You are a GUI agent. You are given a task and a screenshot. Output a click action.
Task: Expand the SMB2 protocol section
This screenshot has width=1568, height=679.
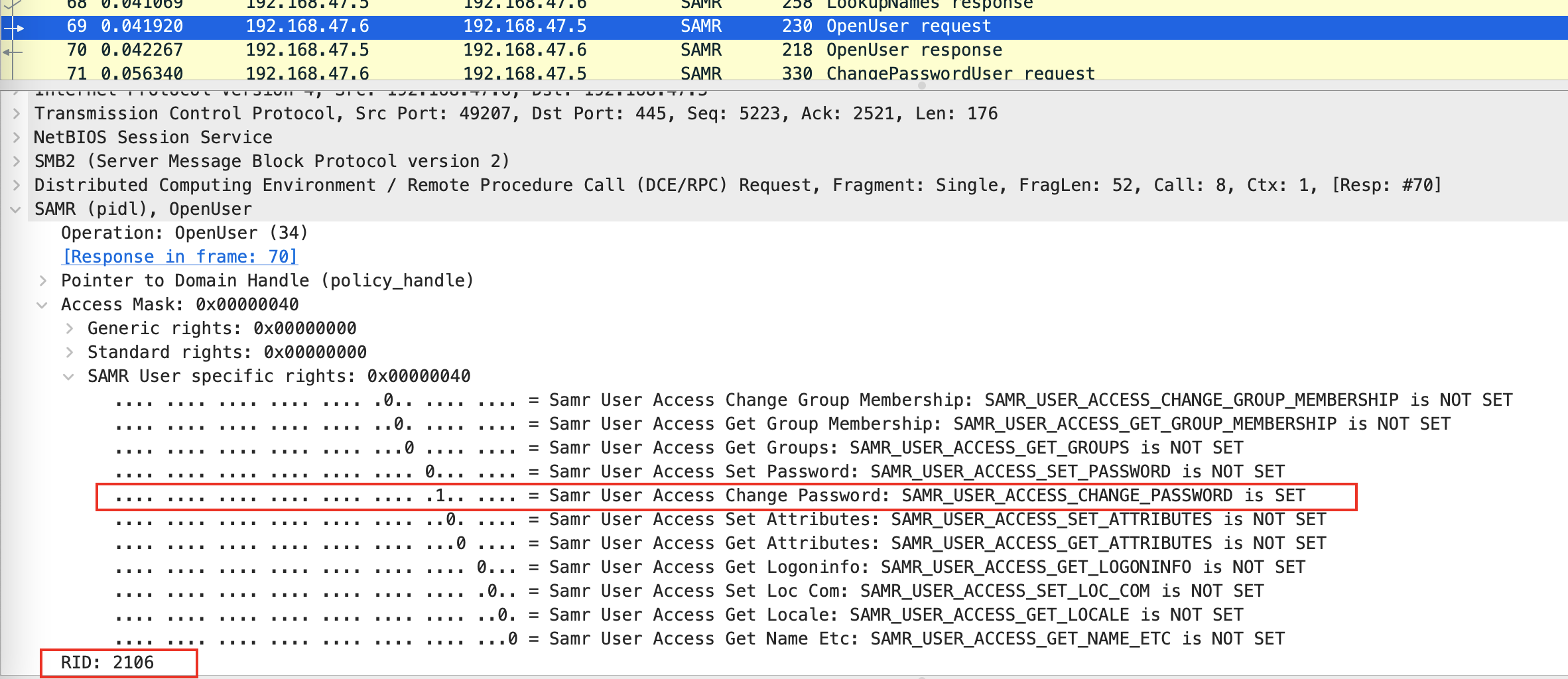point(17,161)
